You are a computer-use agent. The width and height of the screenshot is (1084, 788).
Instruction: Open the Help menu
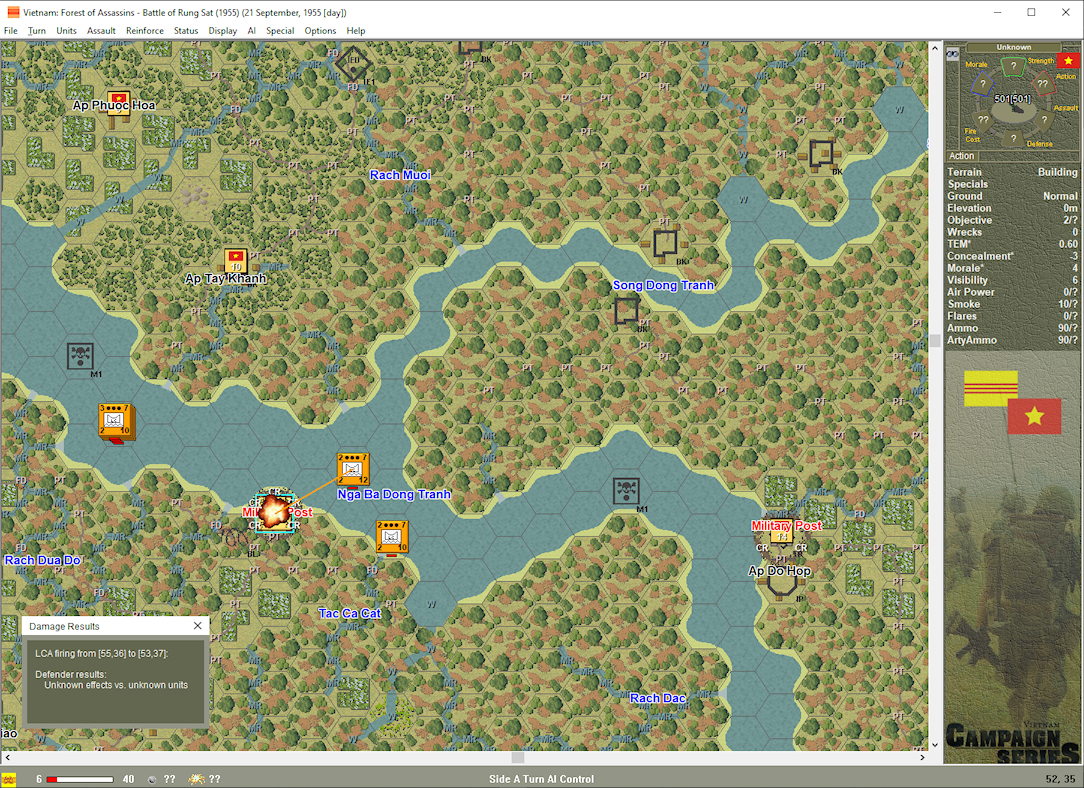click(x=356, y=30)
